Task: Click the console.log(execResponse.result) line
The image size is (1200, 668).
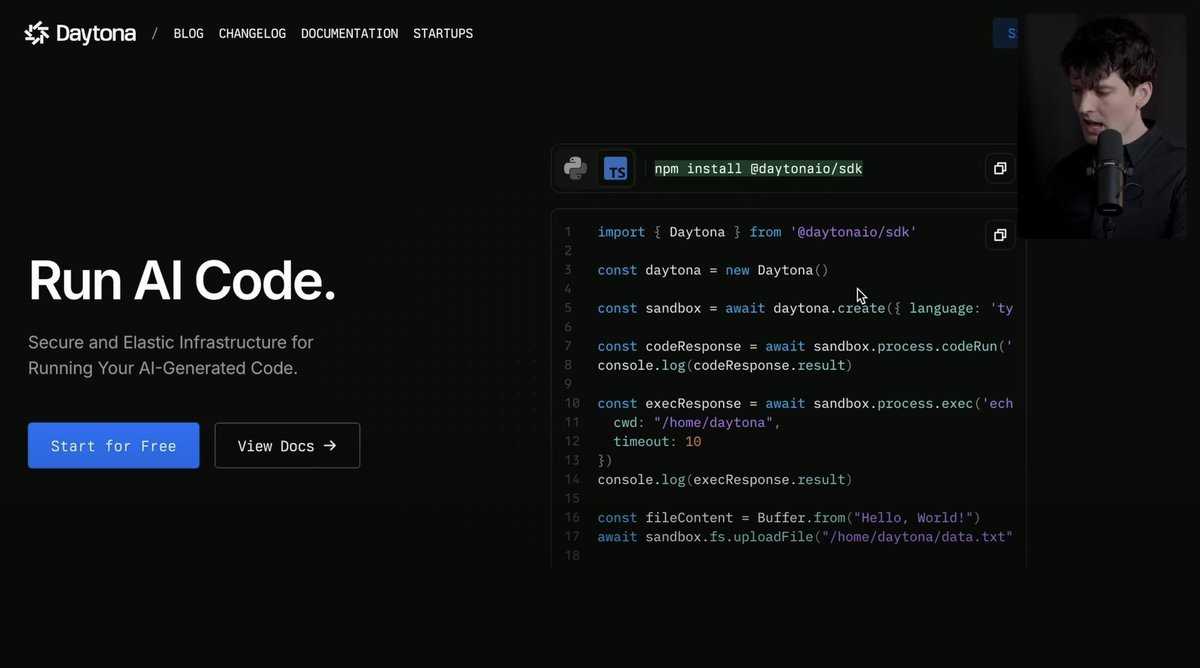Action: pyautogui.click(x=724, y=480)
